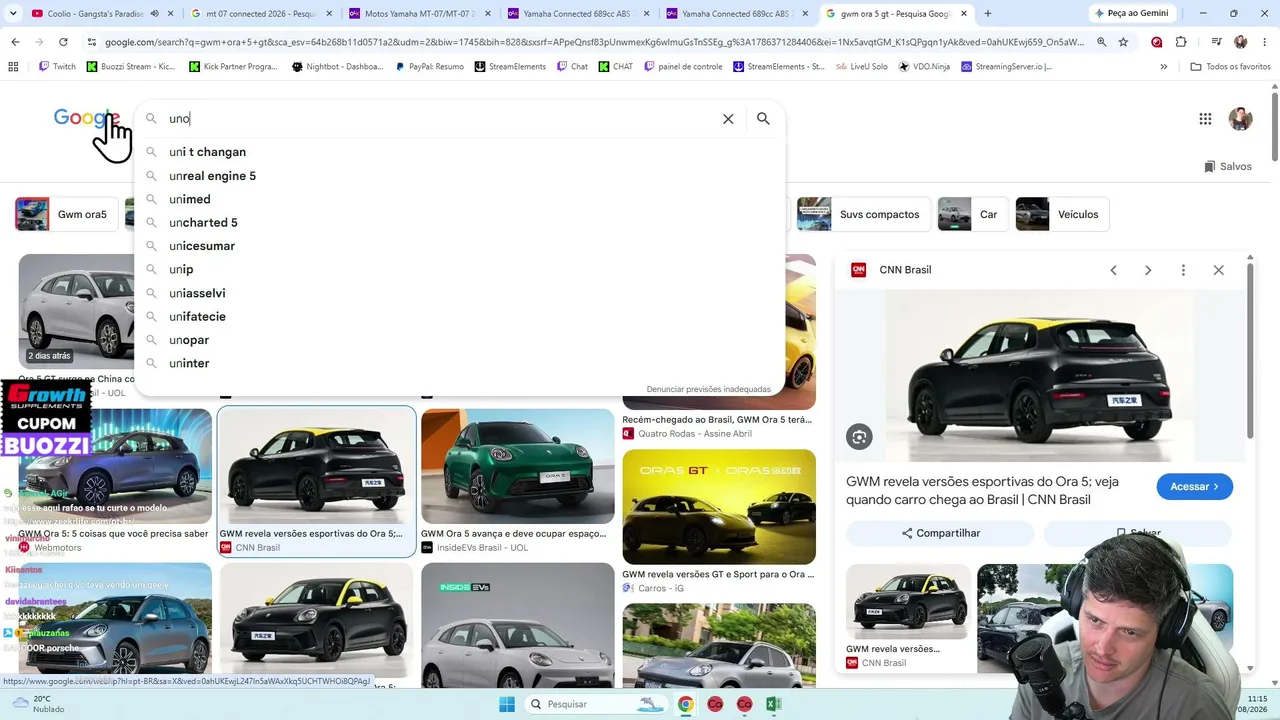Click the address bar URL

click(593, 42)
